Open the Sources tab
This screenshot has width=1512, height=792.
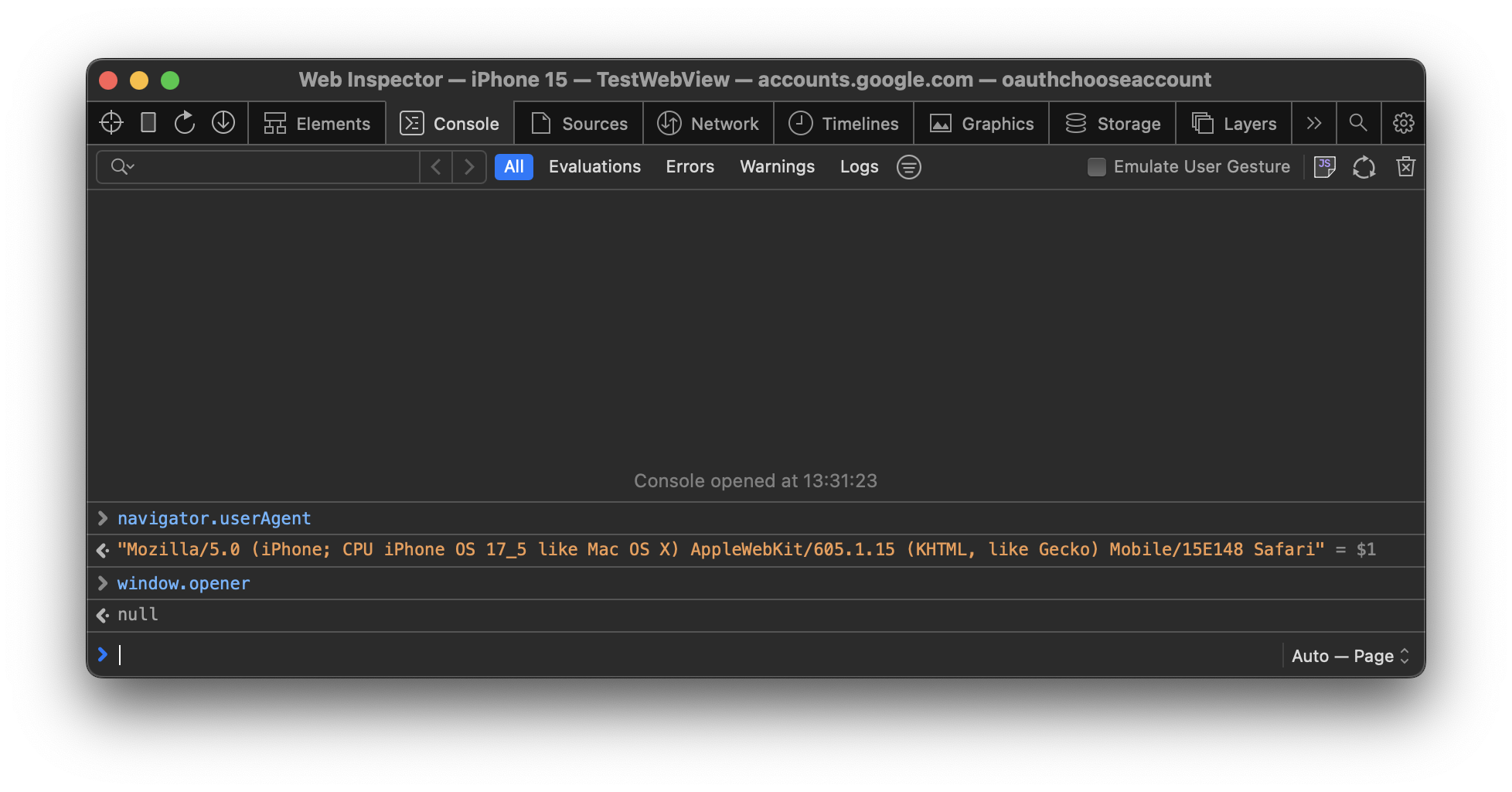(x=579, y=123)
